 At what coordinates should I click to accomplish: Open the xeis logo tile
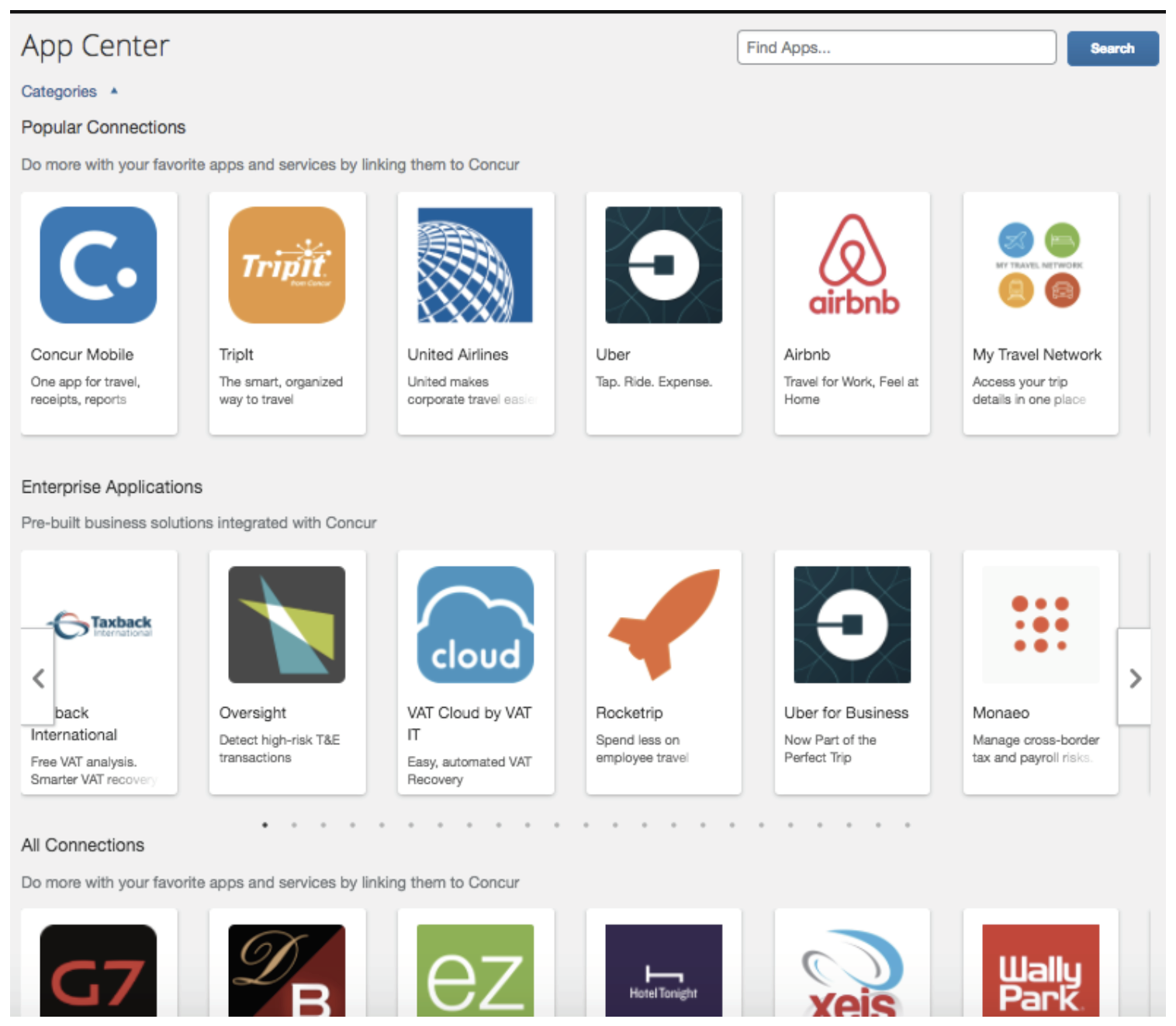853,973
